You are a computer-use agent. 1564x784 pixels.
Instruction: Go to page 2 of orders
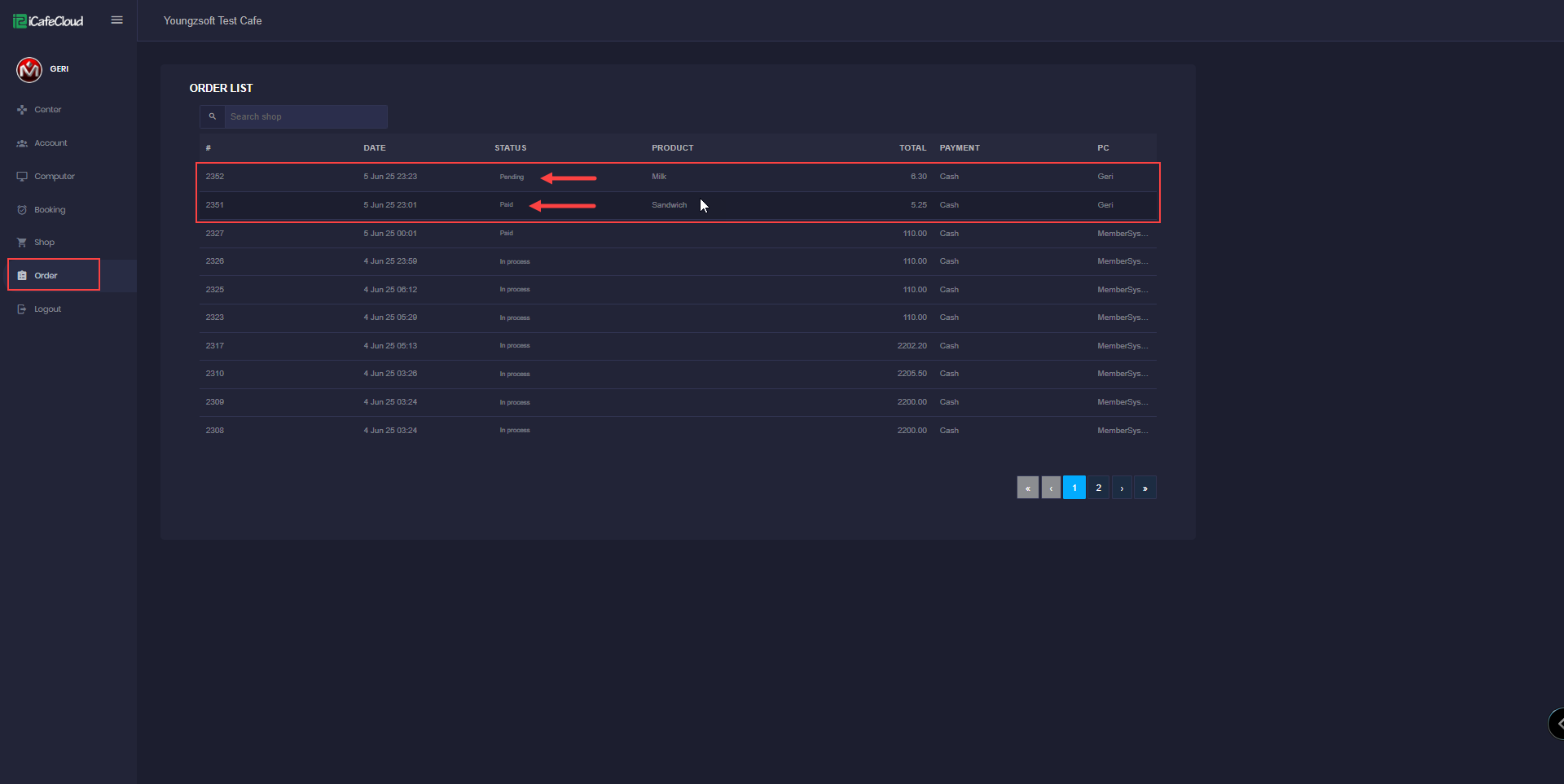tap(1098, 488)
